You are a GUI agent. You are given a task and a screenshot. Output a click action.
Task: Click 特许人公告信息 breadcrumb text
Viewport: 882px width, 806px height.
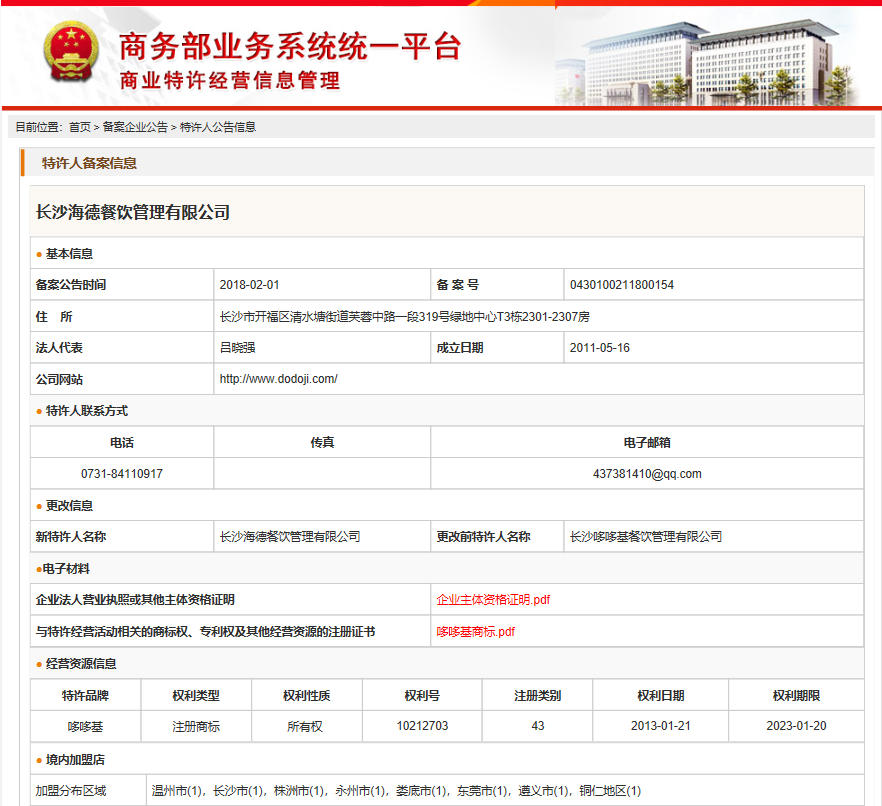[x=218, y=127]
